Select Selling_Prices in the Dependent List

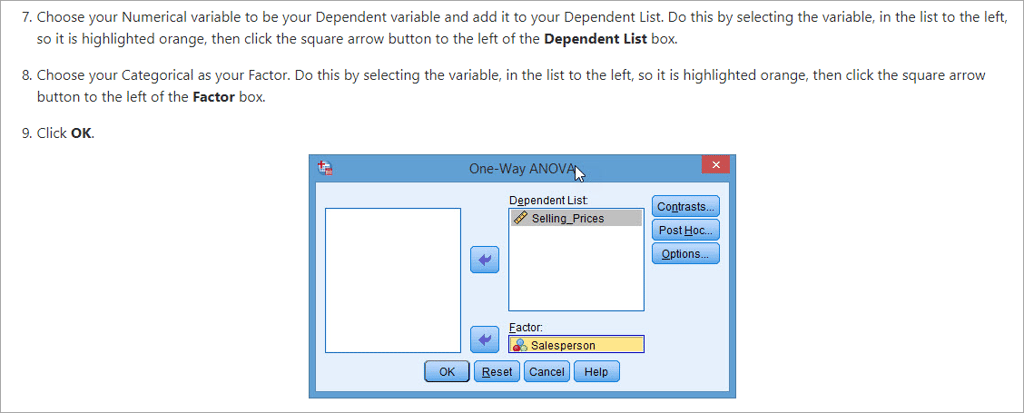pos(568,218)
